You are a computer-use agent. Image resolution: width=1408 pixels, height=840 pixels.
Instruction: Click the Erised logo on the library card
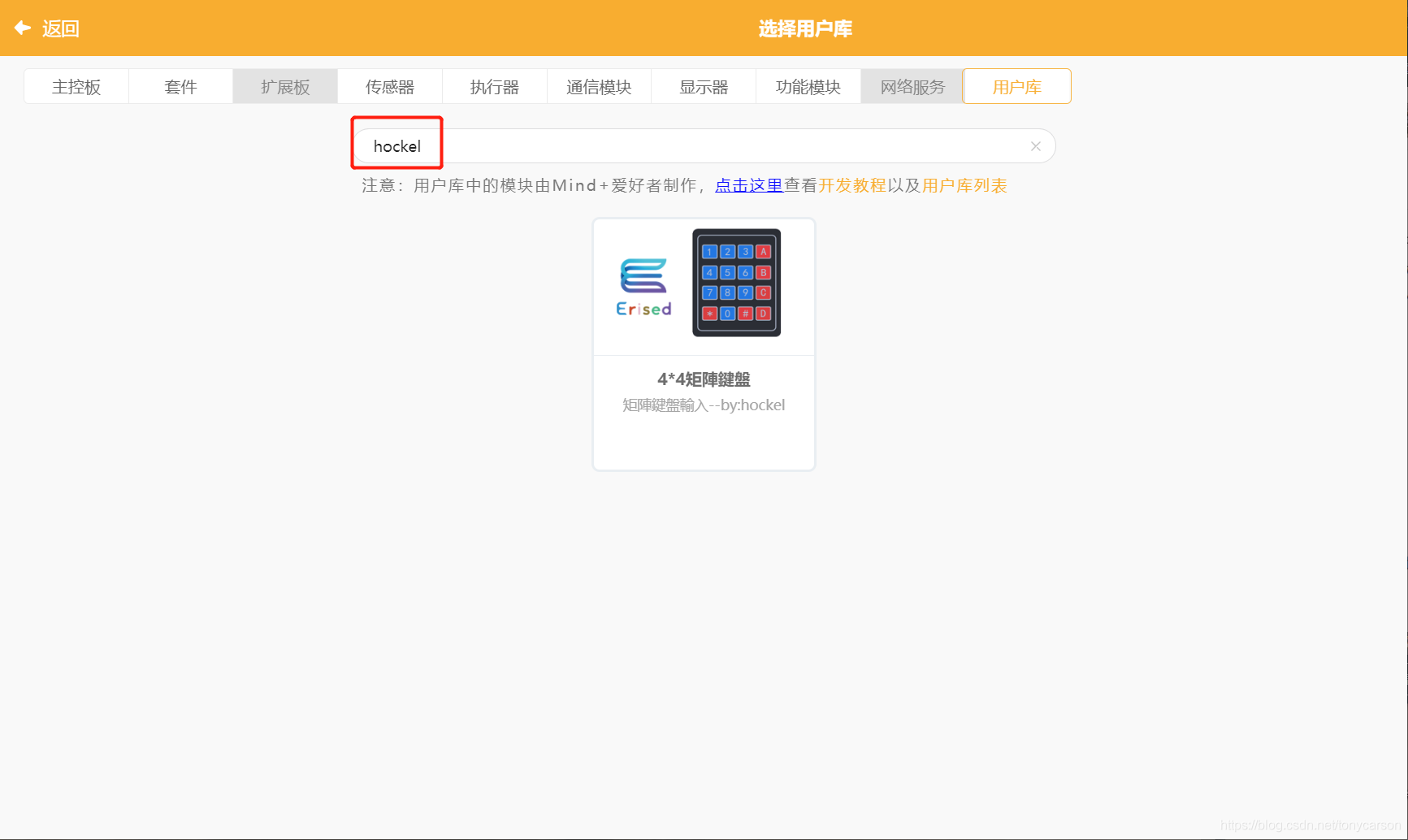(x=643, y=284)
